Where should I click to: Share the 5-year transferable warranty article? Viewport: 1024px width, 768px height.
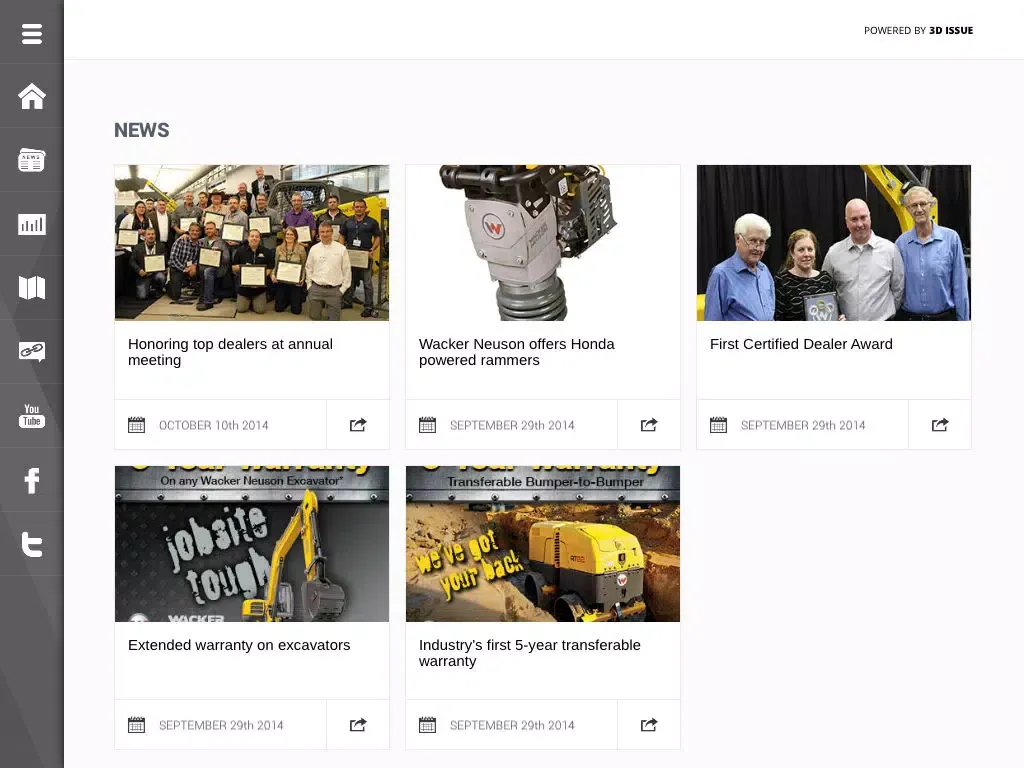coord(648,725)
